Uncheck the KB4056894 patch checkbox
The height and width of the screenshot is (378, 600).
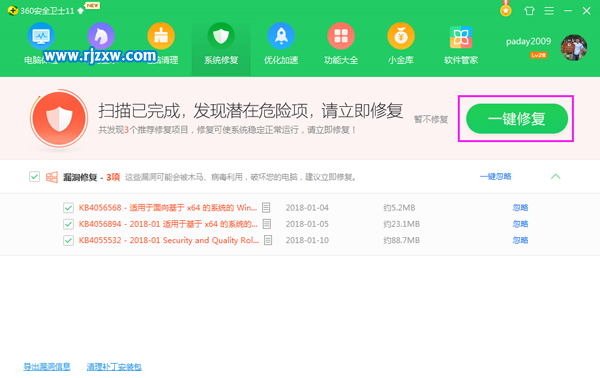[68, 224]
